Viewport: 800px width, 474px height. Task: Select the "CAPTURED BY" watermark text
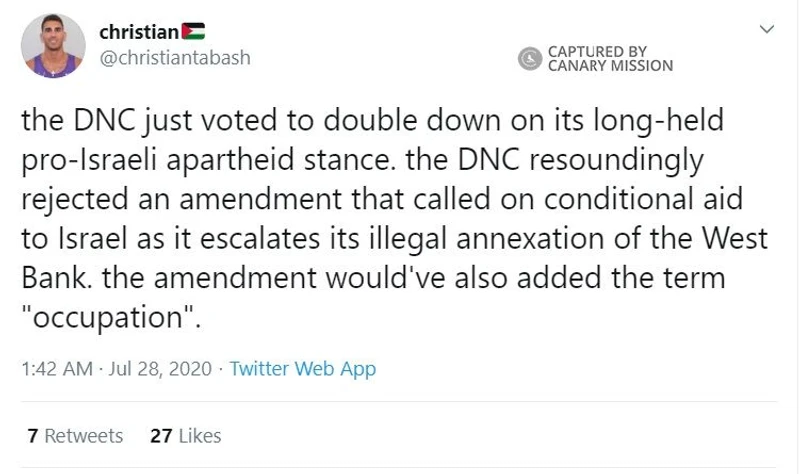coord(597,52)
